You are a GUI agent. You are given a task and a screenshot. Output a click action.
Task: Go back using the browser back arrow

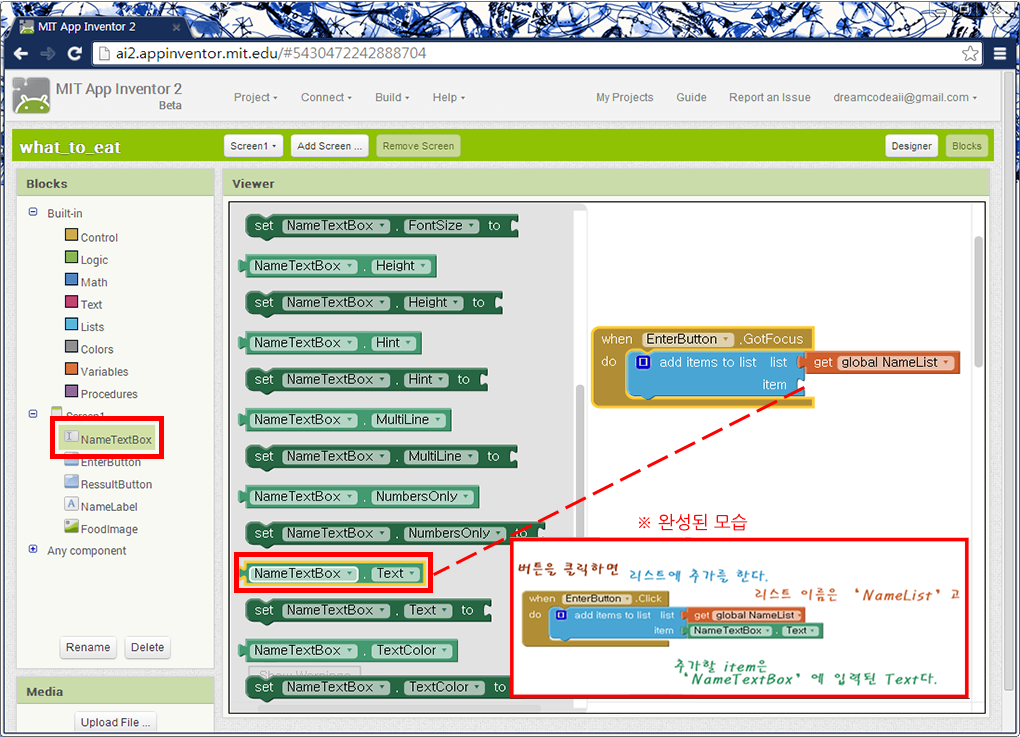point(21,53)
